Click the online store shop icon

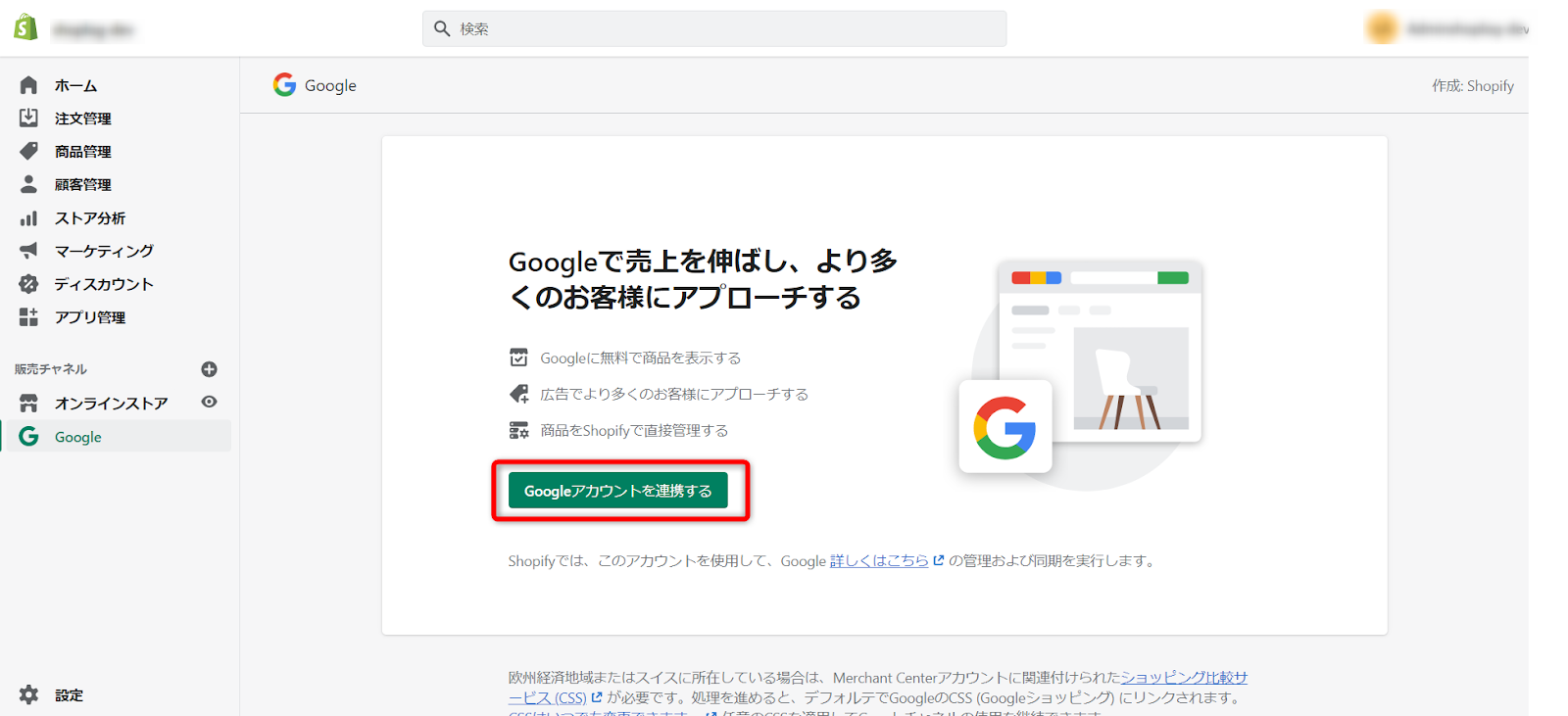(x=28, y=403)
